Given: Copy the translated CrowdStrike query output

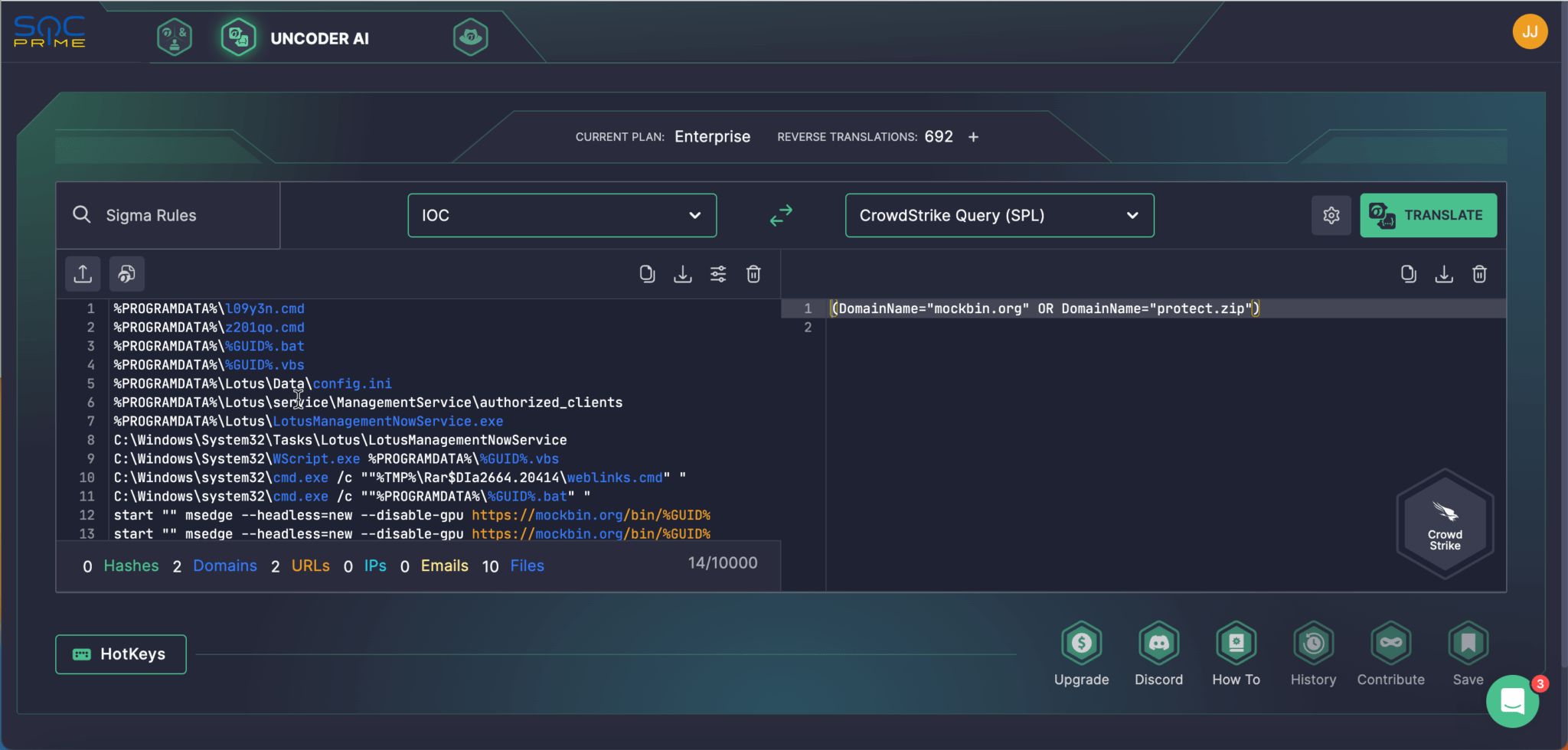Looking at the screenshot, I should [1408, 274].
